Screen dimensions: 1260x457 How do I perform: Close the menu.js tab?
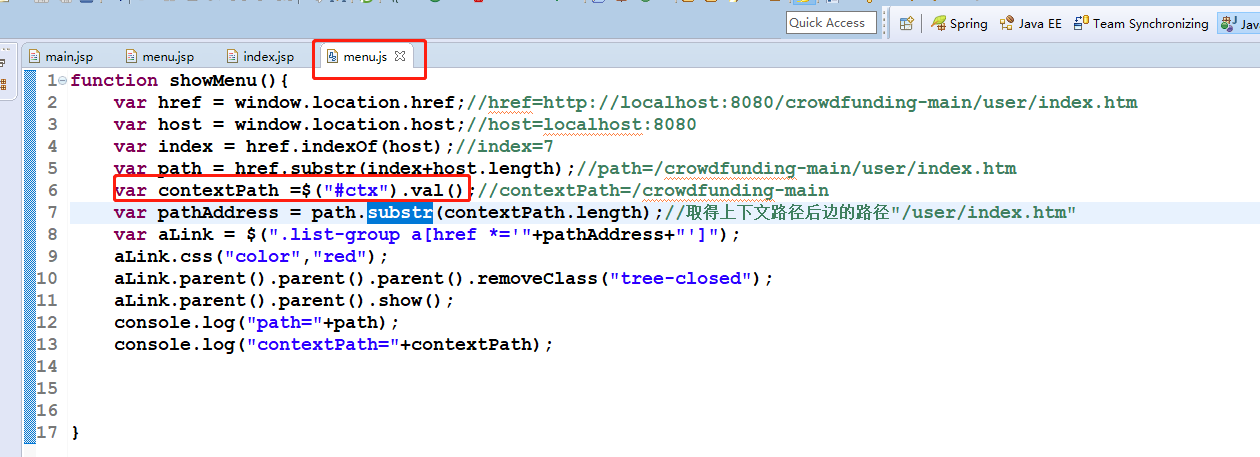pos(400,57)
